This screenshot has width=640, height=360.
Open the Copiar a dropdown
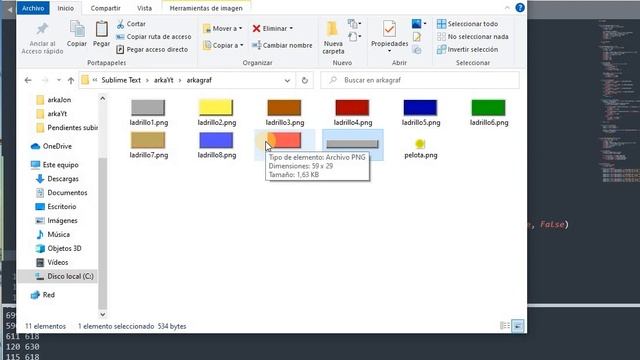point(223,45)
